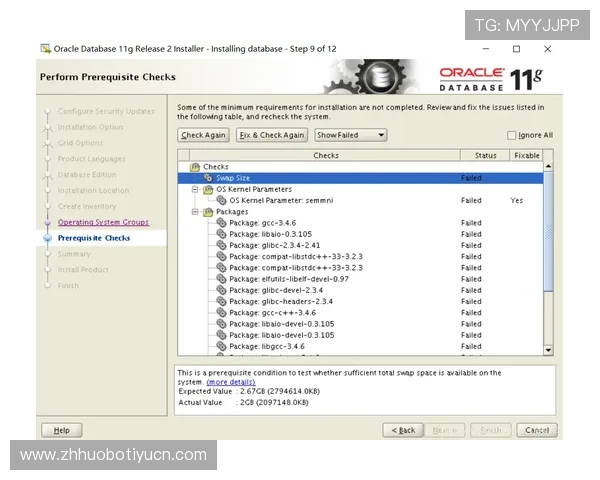The height and width of the screenshot is (480, 600).
Task: Select Package: glibc-headers-2.3.4 row text
Action: [281, 301]
